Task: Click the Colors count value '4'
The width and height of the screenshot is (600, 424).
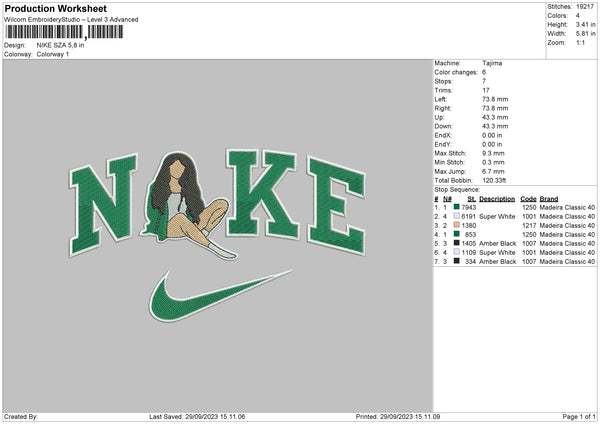Action: pyautogui.click(x=578, y=16)
